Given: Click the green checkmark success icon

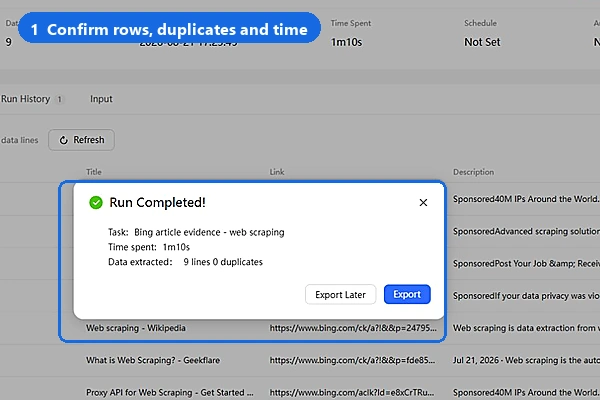Looking at the screenshot, I should click(x=96, y=202).
